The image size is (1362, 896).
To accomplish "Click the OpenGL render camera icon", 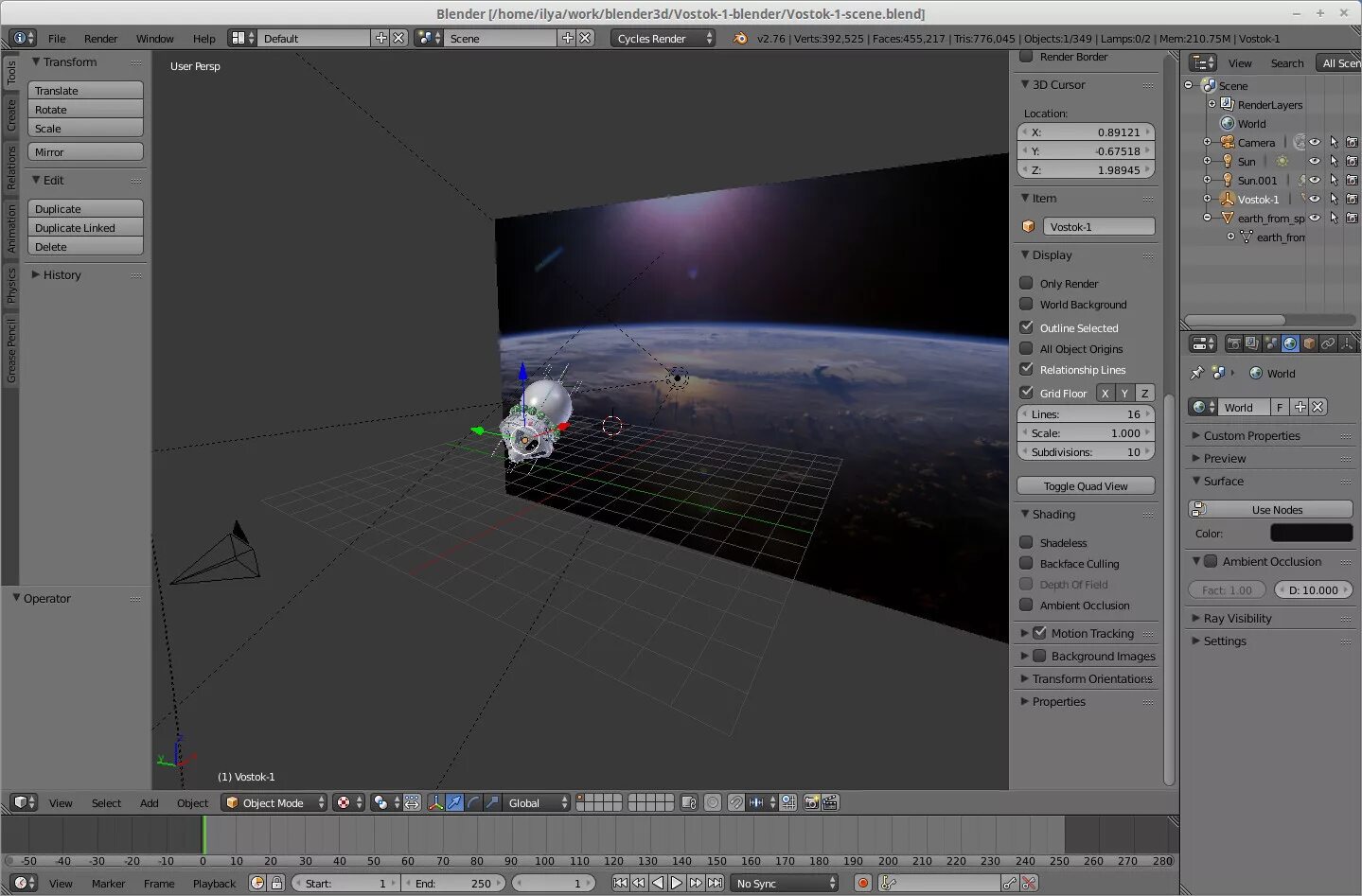I will pos(811,802).
